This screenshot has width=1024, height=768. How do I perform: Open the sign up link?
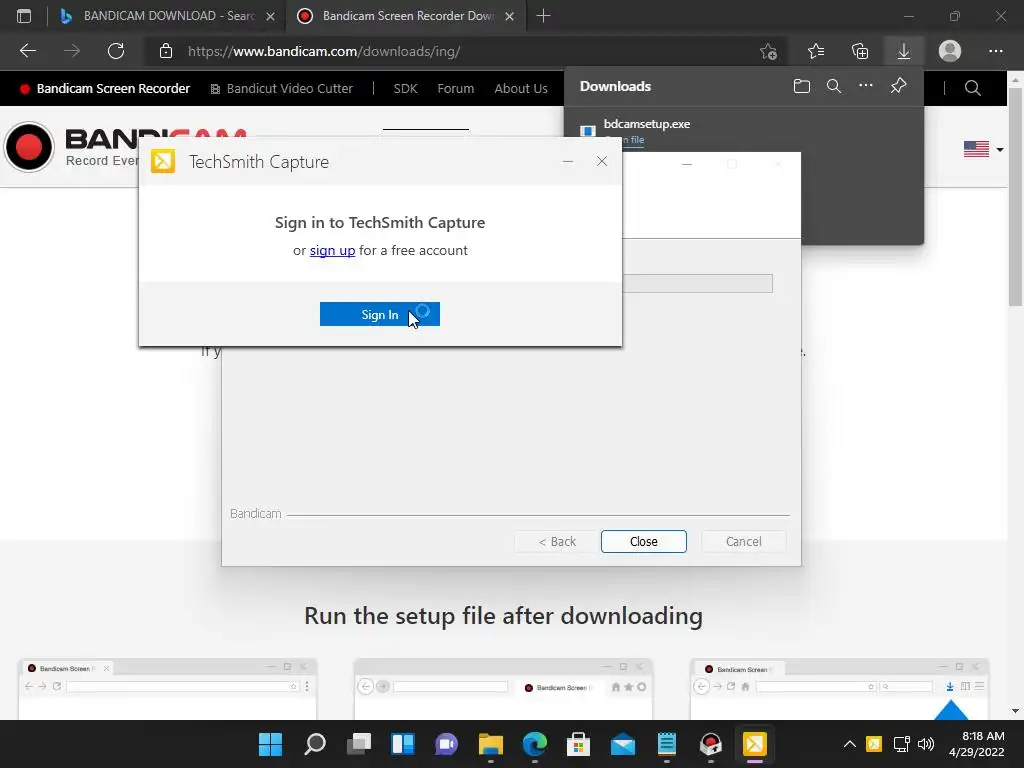(x=332, y=250)
